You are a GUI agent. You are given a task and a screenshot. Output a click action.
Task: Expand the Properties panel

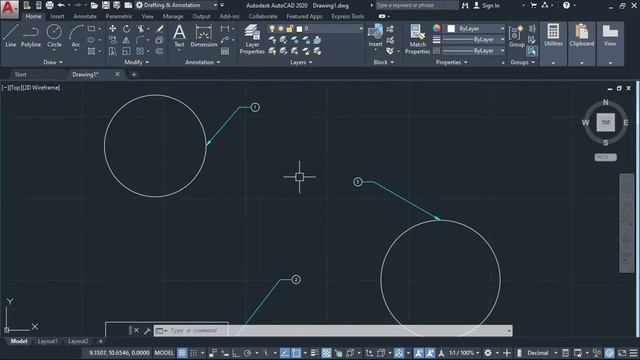[x=451, y=62]
